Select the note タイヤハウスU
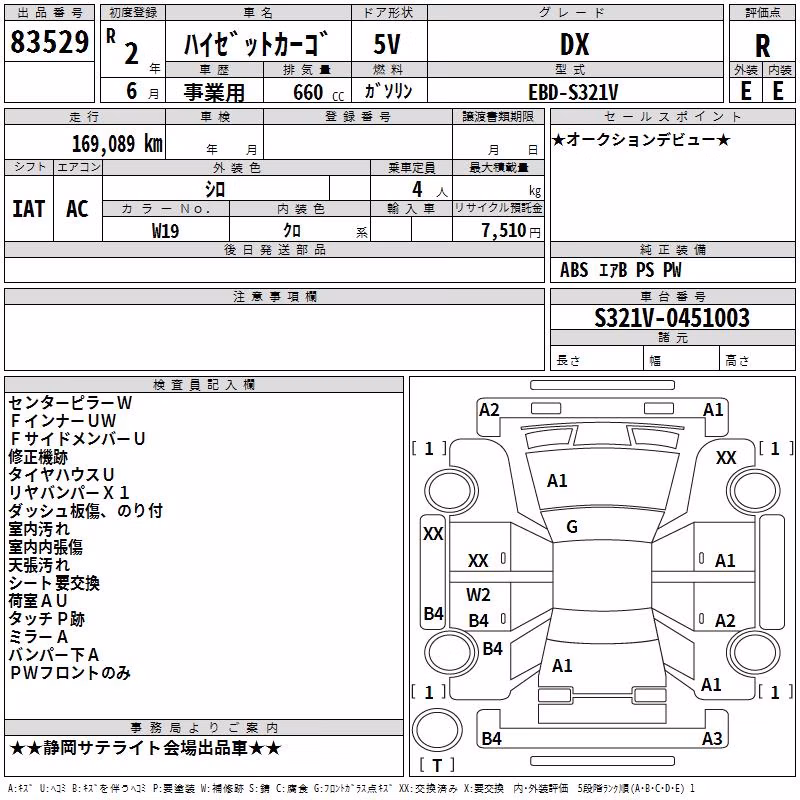 coord(61,475)
